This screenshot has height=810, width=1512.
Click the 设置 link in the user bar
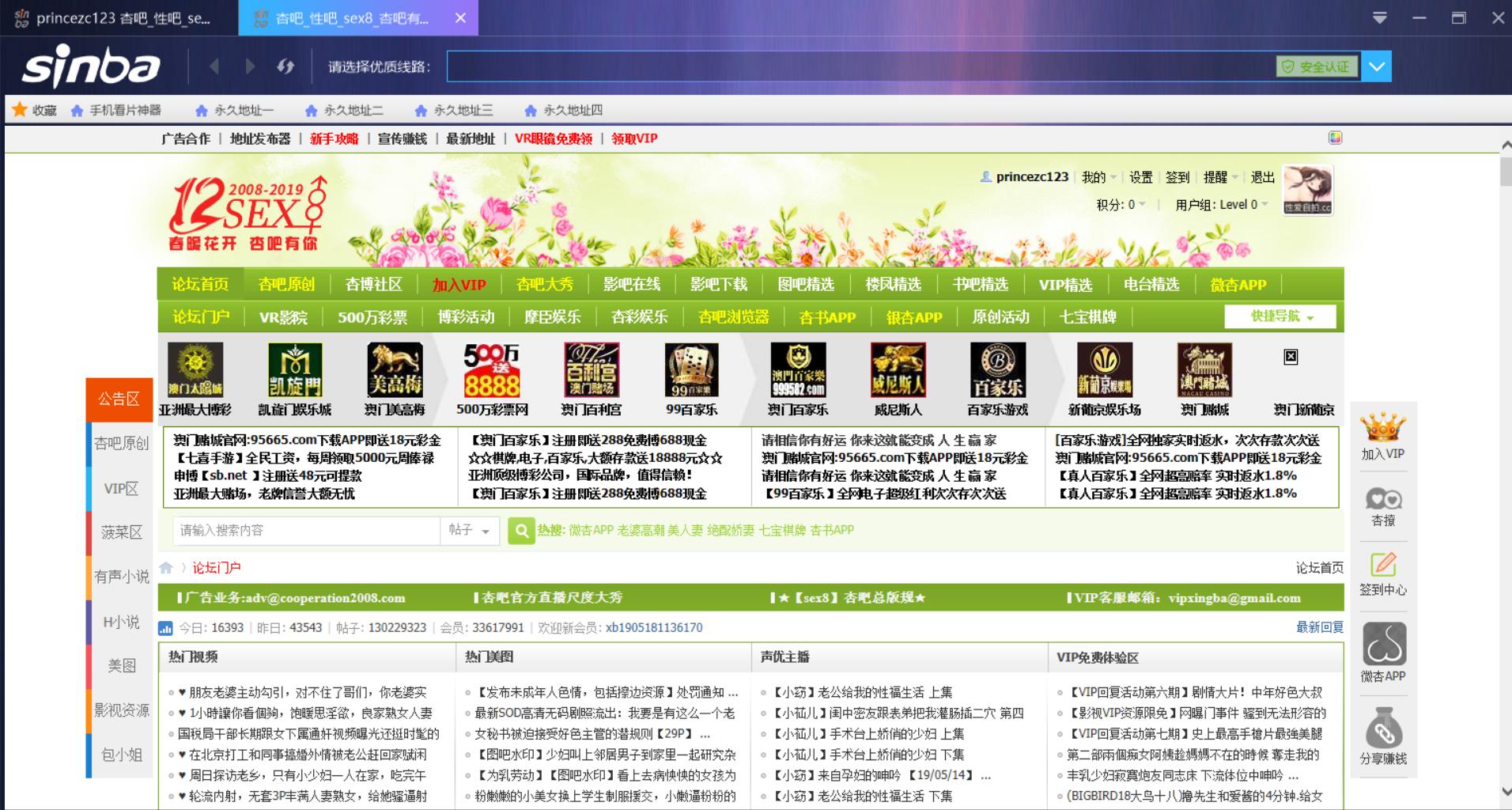1140,177
